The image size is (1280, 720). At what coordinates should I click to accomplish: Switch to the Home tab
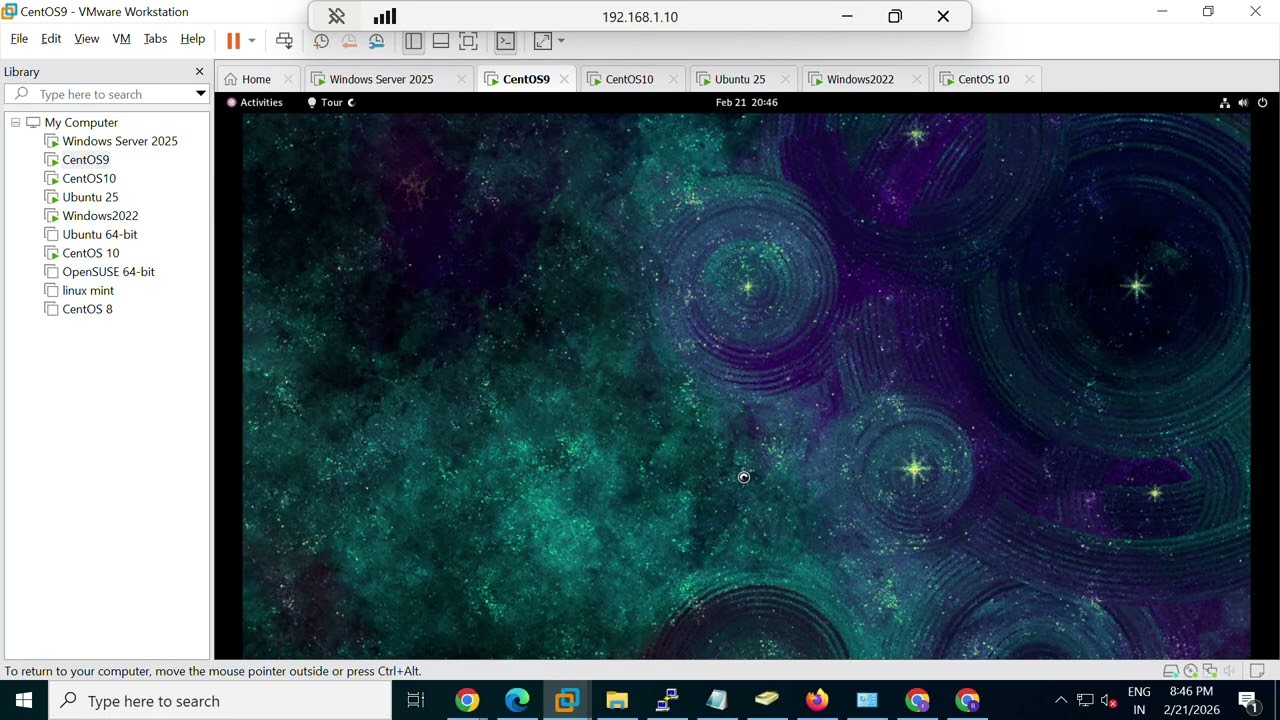point(256,79)
